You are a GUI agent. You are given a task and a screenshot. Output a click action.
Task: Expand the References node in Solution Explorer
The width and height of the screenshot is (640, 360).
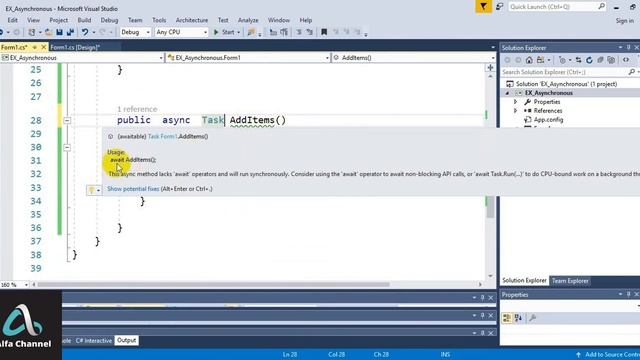(x=516, y=111)
